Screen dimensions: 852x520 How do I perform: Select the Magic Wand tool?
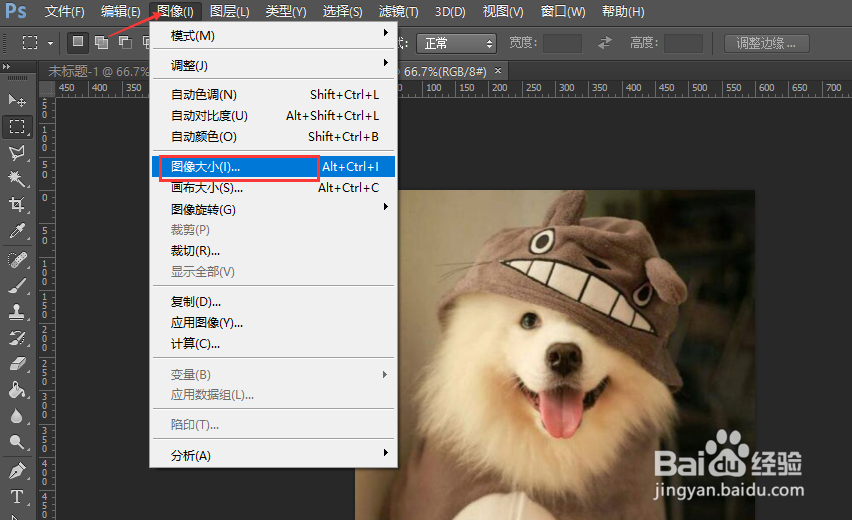[17, 178]
